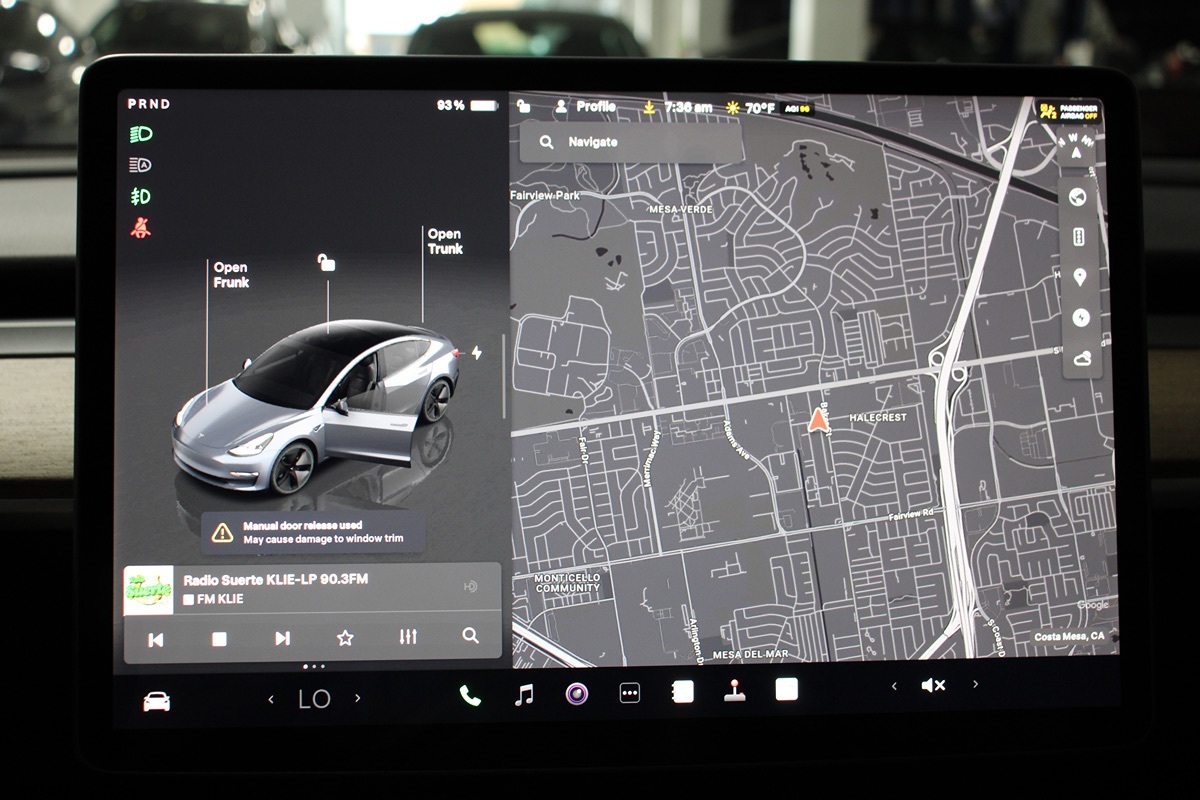Toggle door lock icon above the car
Screen dimensions: 1200x800
[326, 262]
